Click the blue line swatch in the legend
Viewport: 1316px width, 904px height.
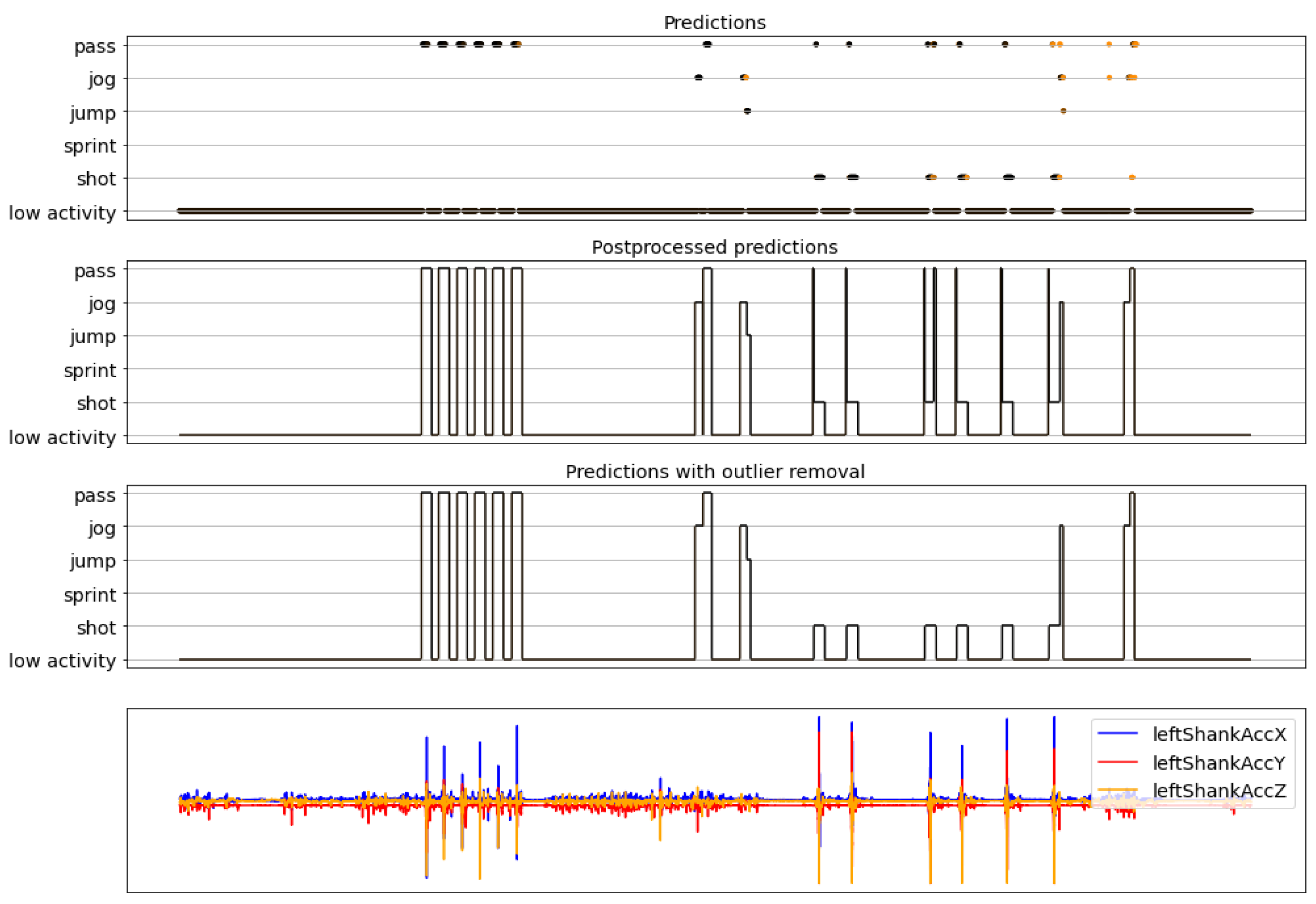(x=1117, y=734)
